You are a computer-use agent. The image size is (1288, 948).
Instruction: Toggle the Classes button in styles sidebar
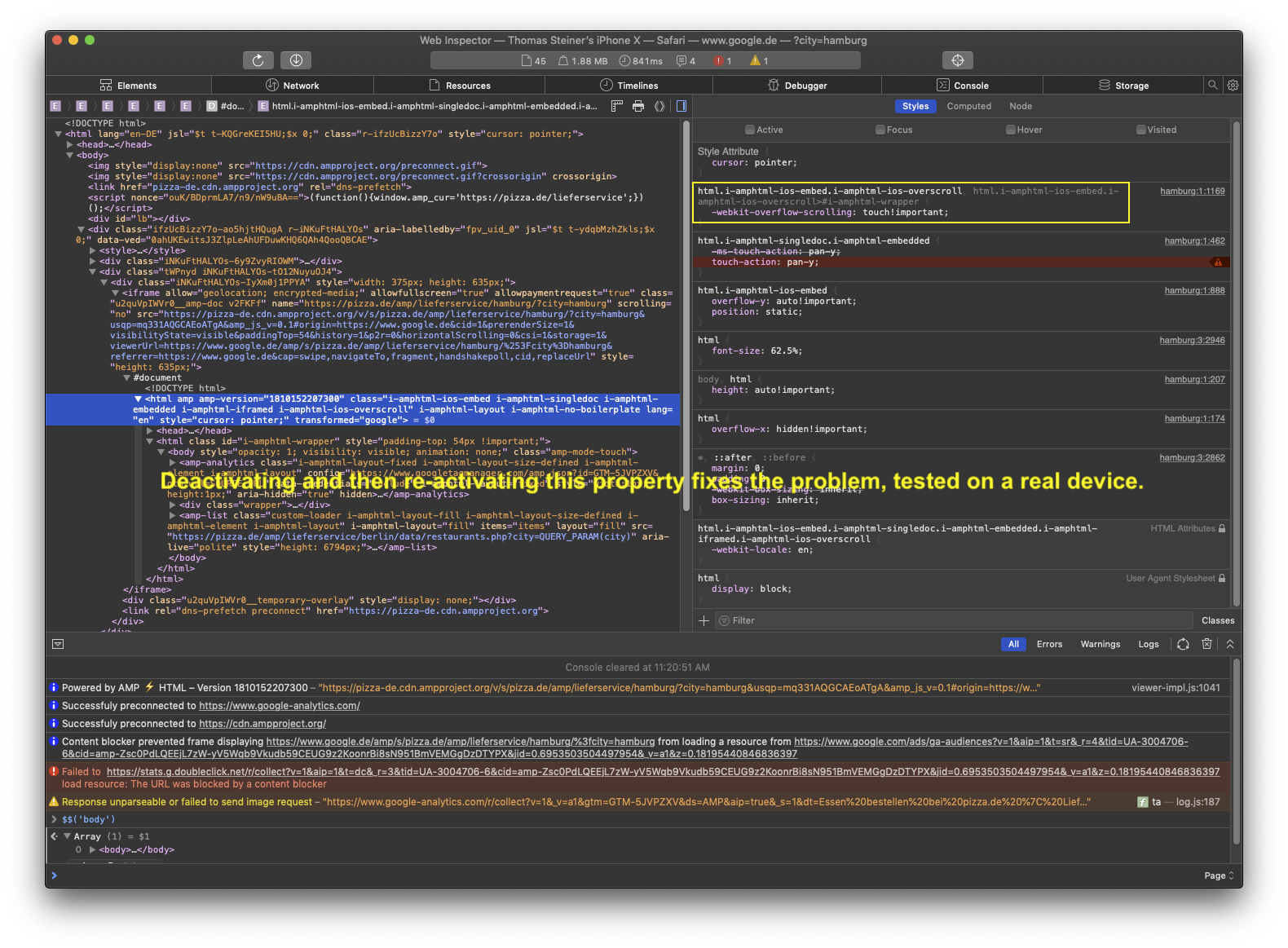(x=1218, y=621)
